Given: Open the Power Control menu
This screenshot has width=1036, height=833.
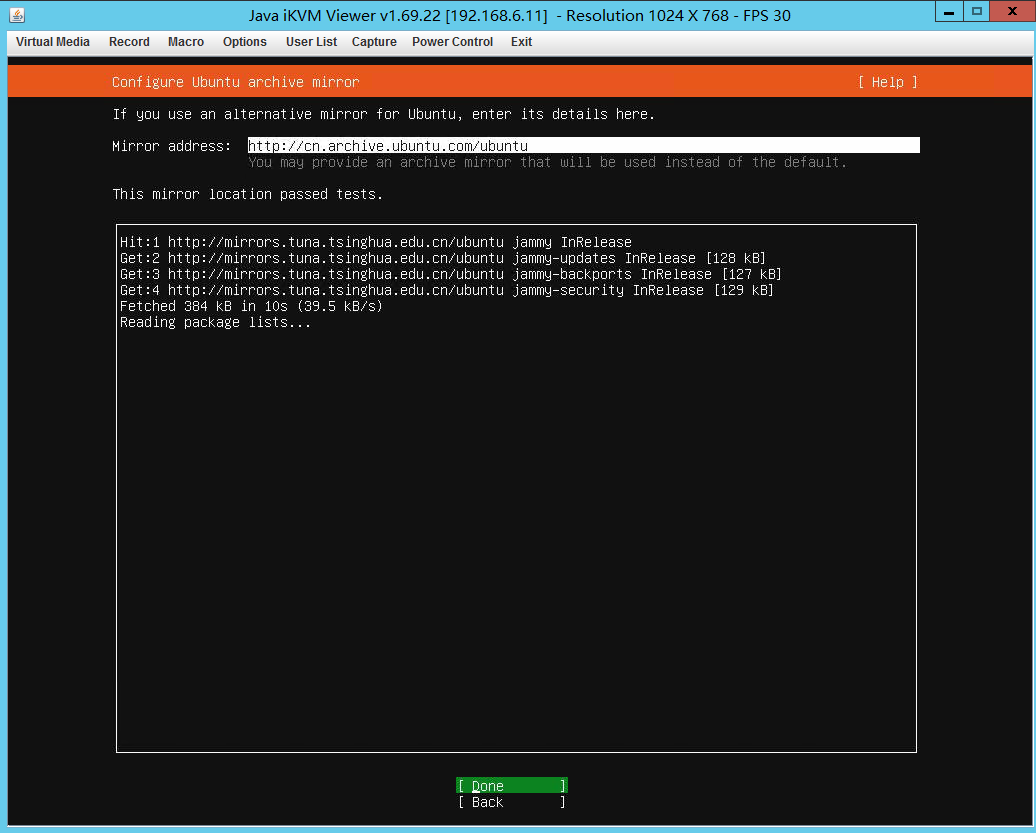Looking at the screenshot, I should [x=453, y=42].
